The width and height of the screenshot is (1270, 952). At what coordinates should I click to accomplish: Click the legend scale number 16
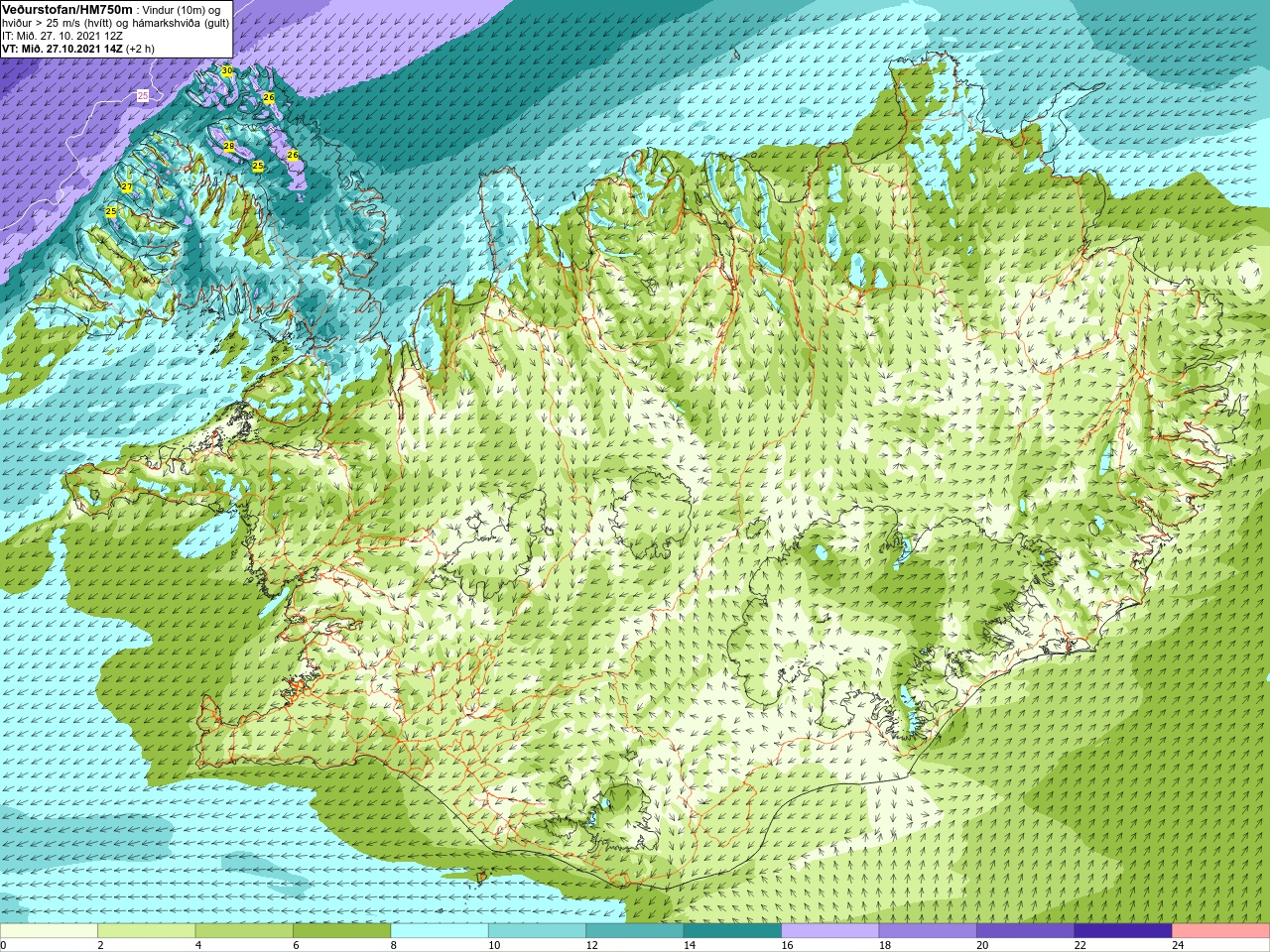click(x=787, y=945)
